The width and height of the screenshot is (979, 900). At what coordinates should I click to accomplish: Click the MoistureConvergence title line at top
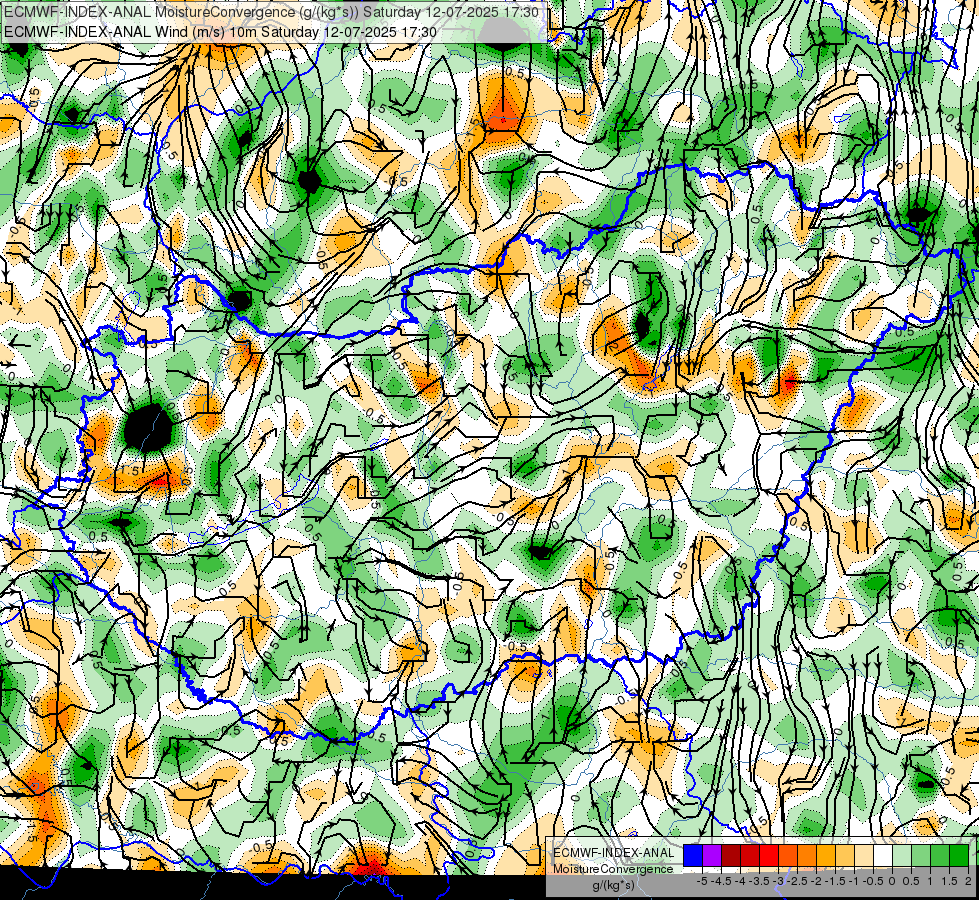coord(272,12)
